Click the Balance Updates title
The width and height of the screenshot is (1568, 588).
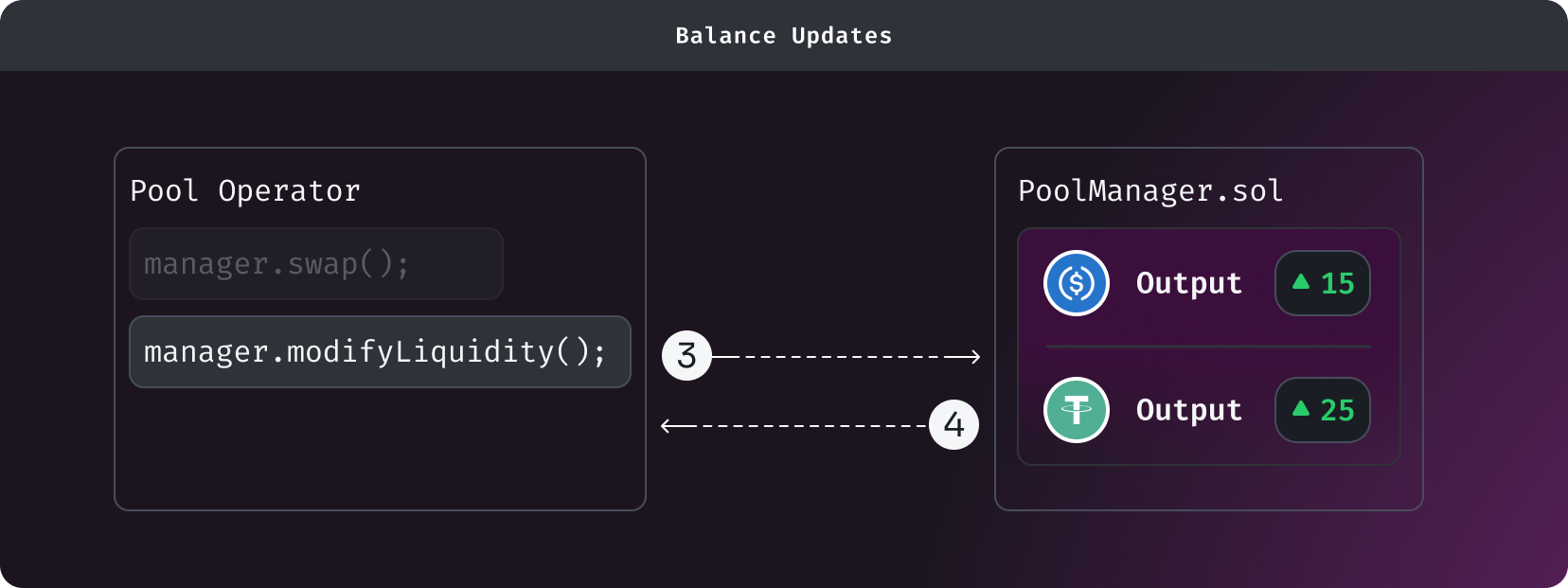784,36
